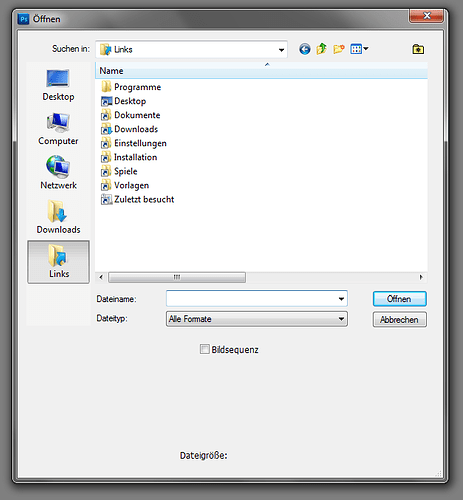This screenshot has height=500, width=463.
Task: Click the right arrow of horizontal scrollbar
Action: [421, 277]
